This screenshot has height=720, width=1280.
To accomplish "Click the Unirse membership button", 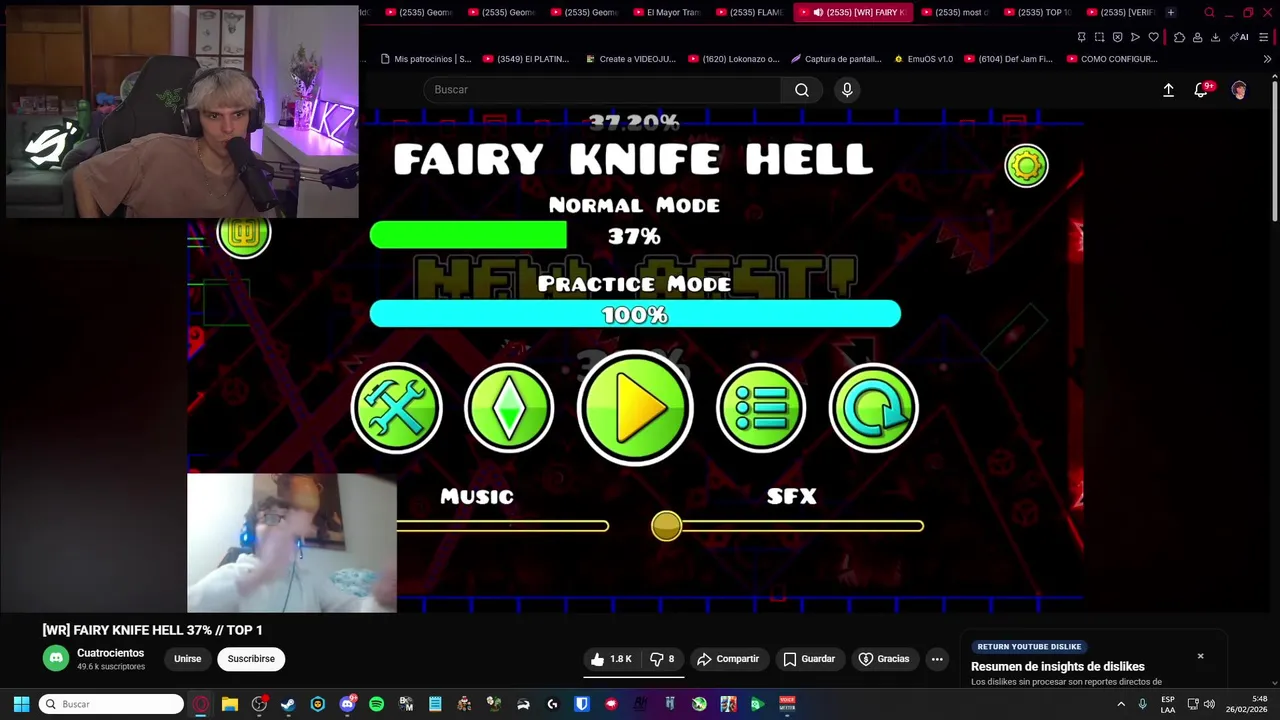I will click(187, 659).
